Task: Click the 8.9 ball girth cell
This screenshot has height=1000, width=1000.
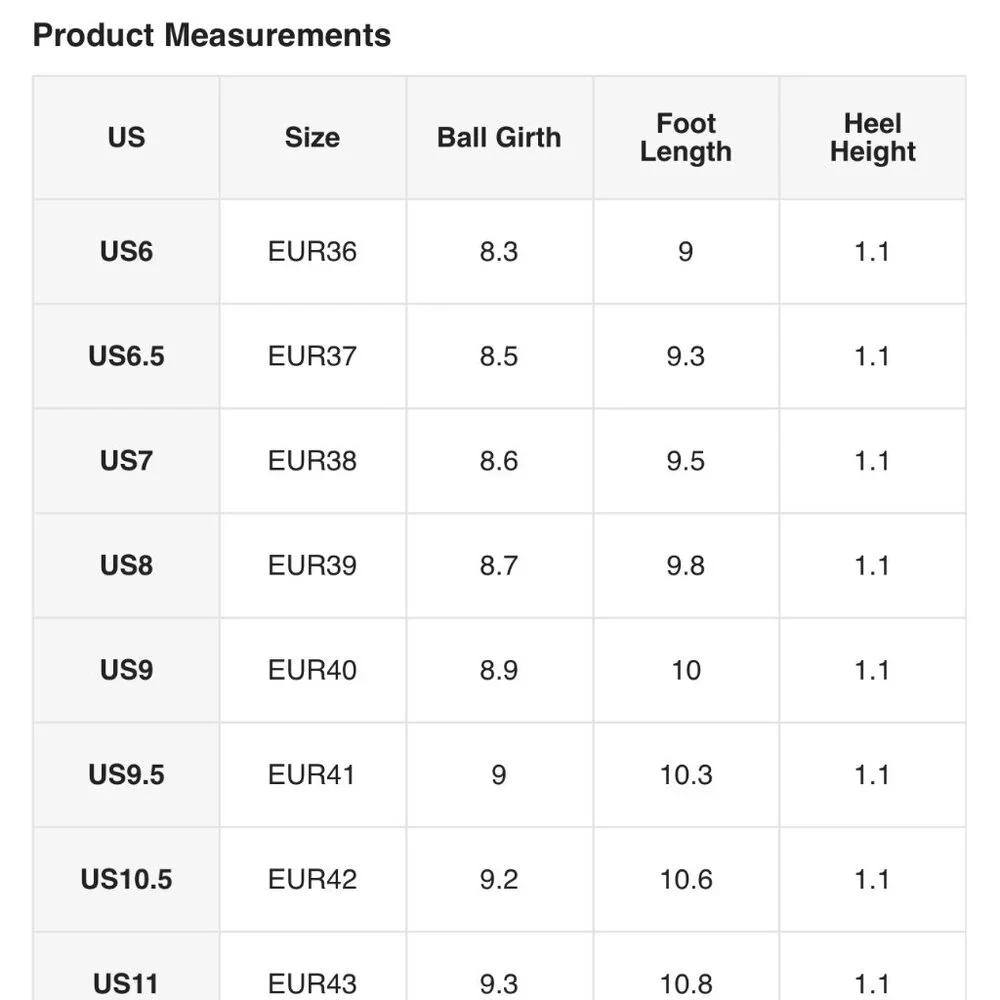Action: point(499,670)
